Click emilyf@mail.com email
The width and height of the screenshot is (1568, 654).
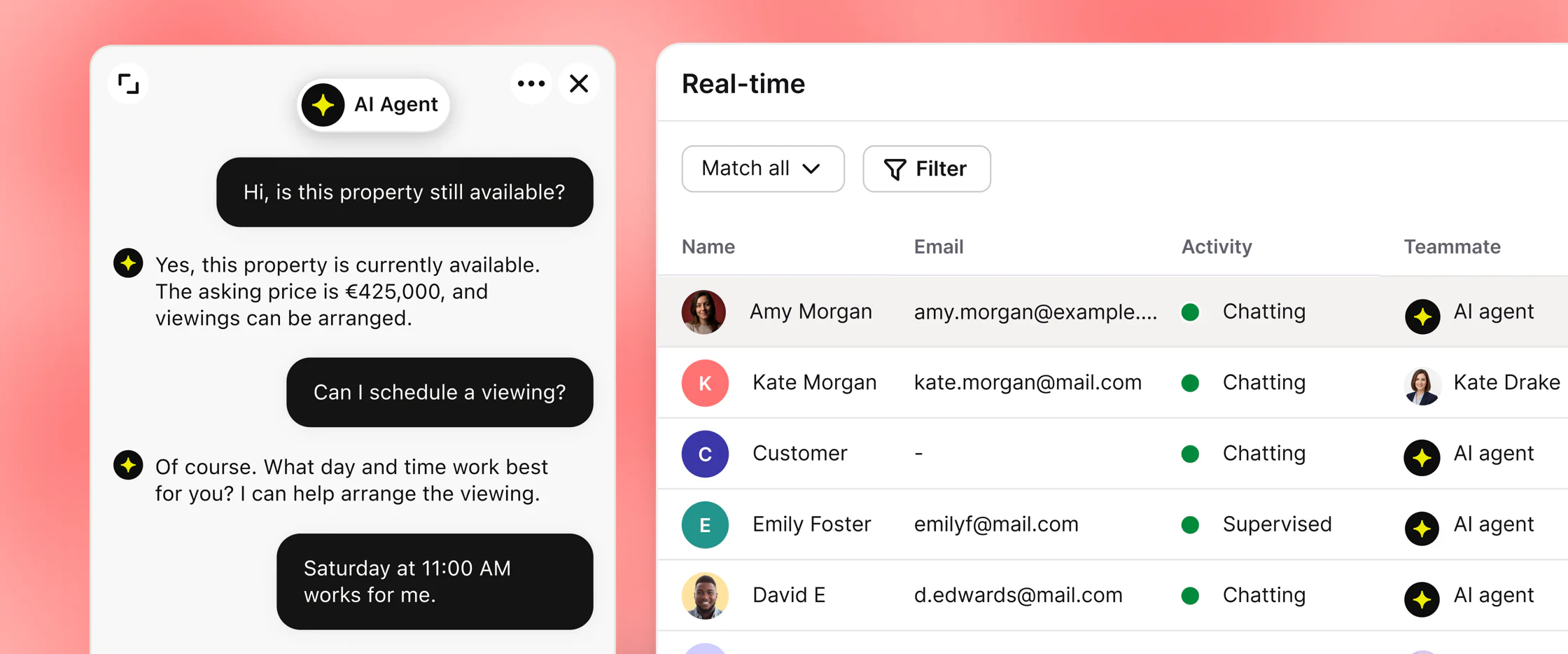996,524
